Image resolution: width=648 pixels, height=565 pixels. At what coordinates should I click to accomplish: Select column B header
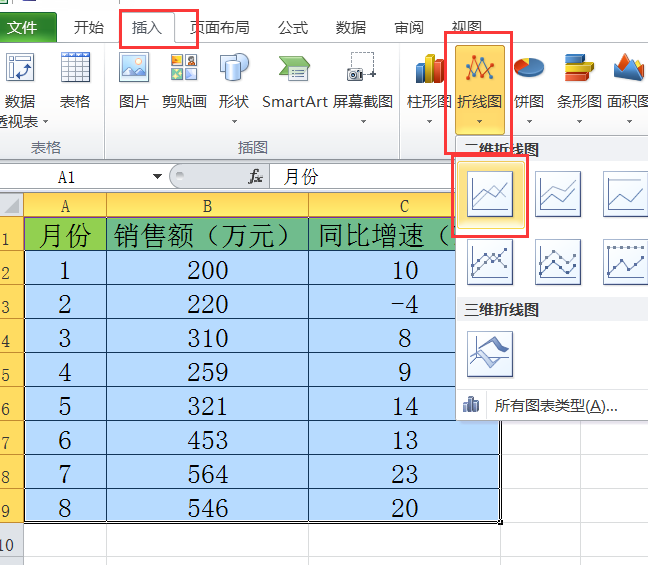tap(207, 205)
